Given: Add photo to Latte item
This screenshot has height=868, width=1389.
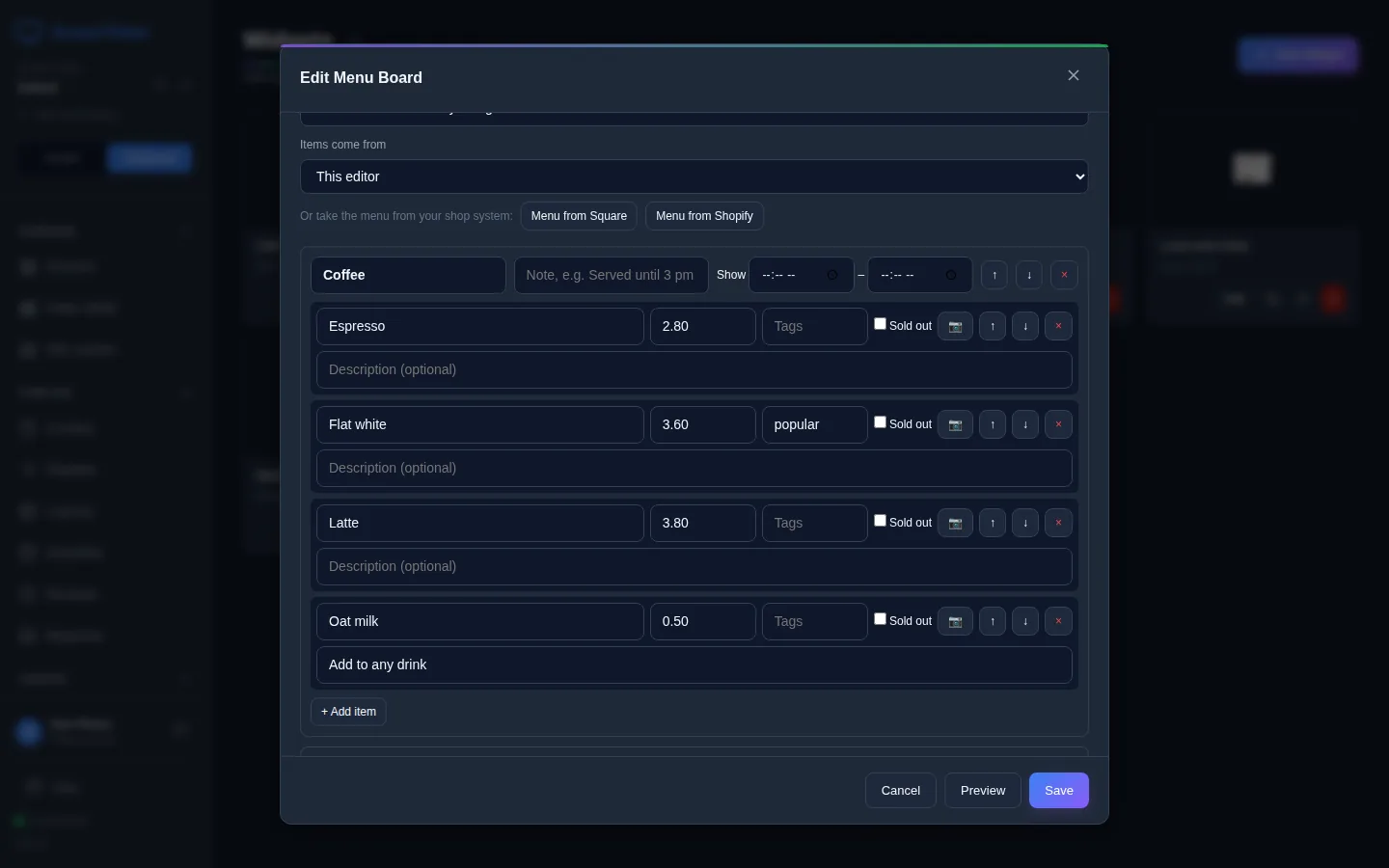Looking at the screenshot, I should point(955,523).
